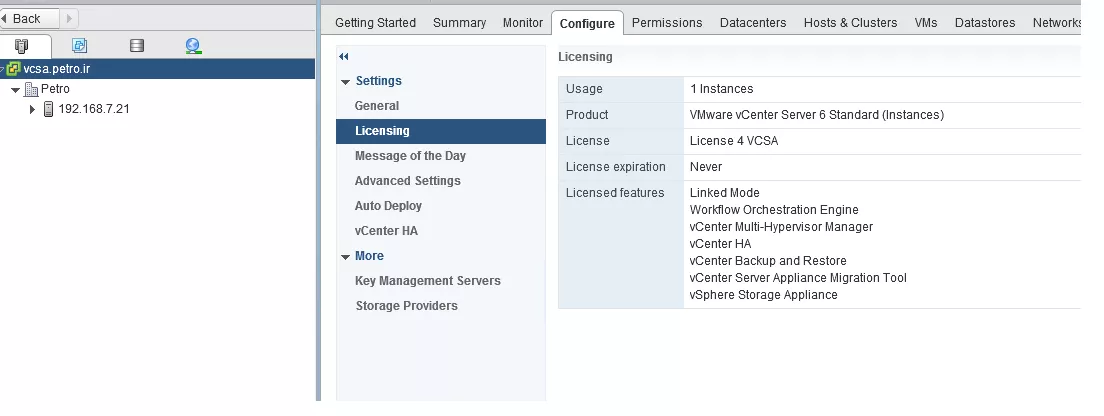Click the 'License 4 VCSA' value

tap(734, 141)
